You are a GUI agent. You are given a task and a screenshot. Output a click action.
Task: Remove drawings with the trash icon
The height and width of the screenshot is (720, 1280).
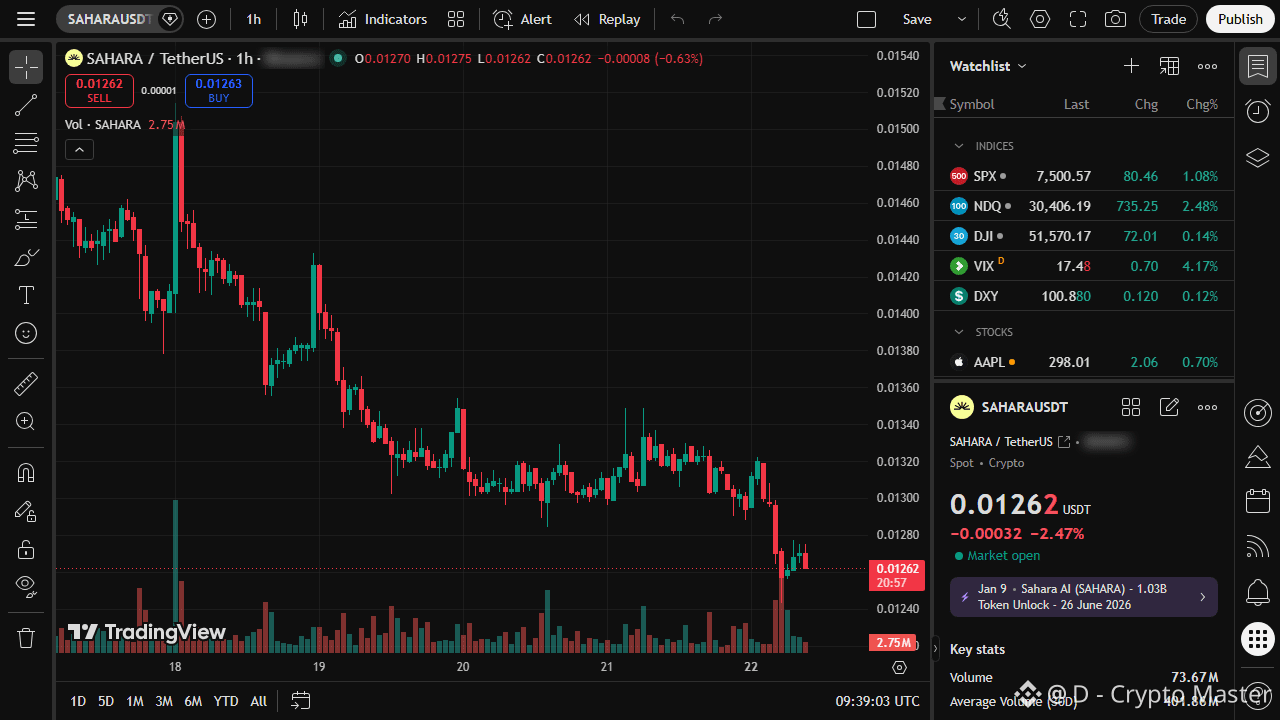click(26, 637)
